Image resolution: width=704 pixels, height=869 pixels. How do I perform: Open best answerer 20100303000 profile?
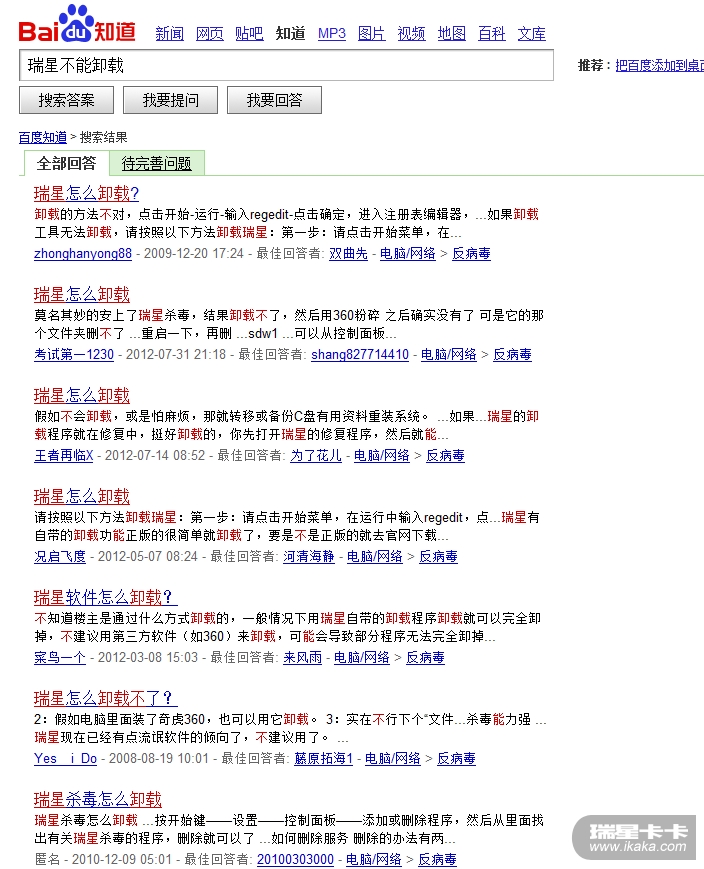tap(295, 859)
